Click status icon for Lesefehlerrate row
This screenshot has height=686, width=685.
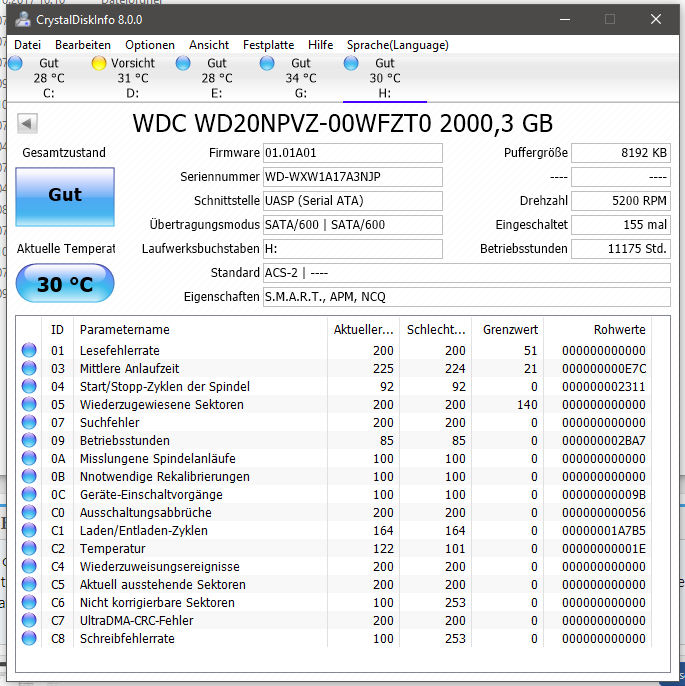(x=29, y=350)
